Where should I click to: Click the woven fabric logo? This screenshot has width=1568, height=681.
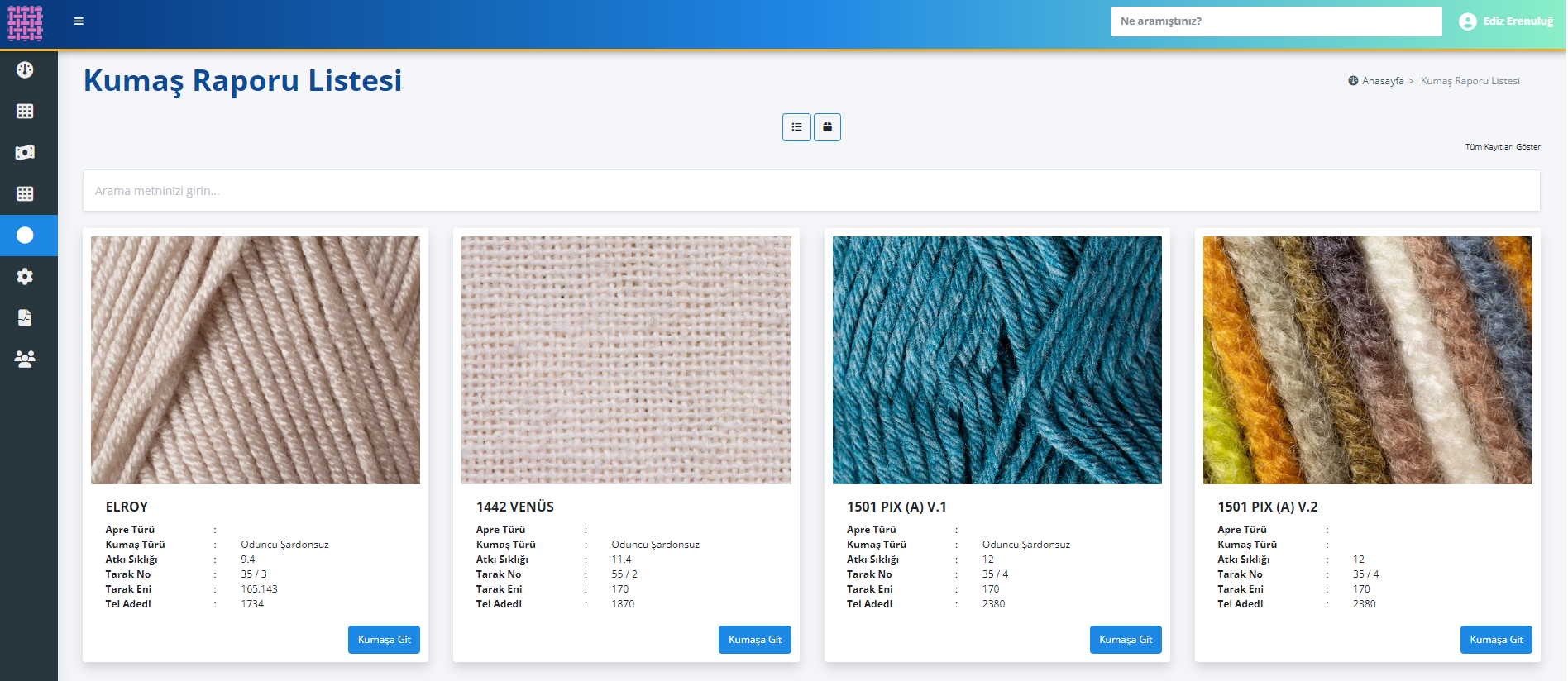click(x=25, y=23)
